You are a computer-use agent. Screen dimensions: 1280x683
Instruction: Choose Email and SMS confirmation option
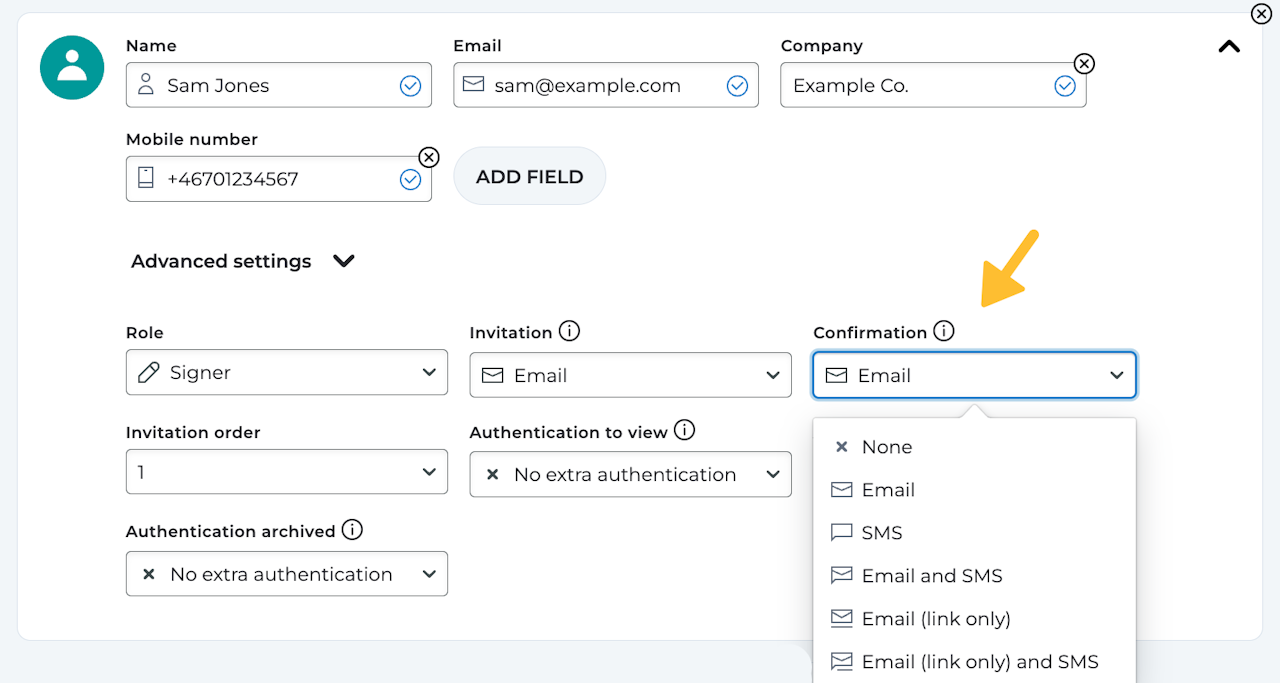point(931,576)
